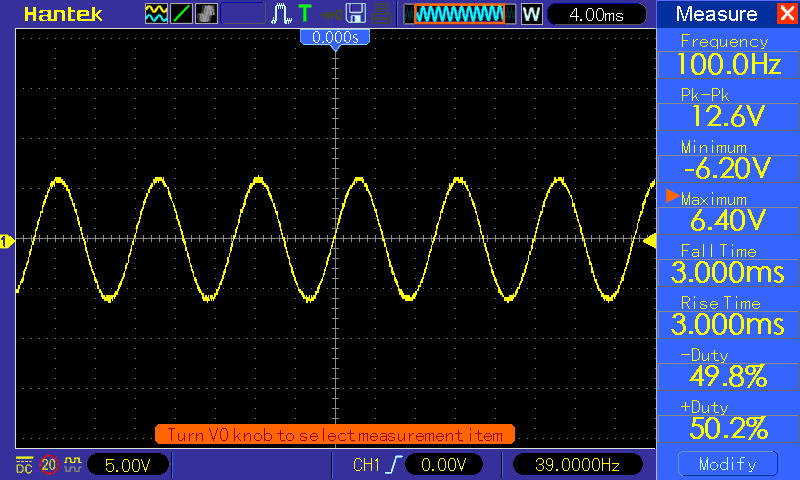Click the 0.000s horizontal trigger position marker
The height and width of the screenshot is (480, 800).
[x=335, y=38]
